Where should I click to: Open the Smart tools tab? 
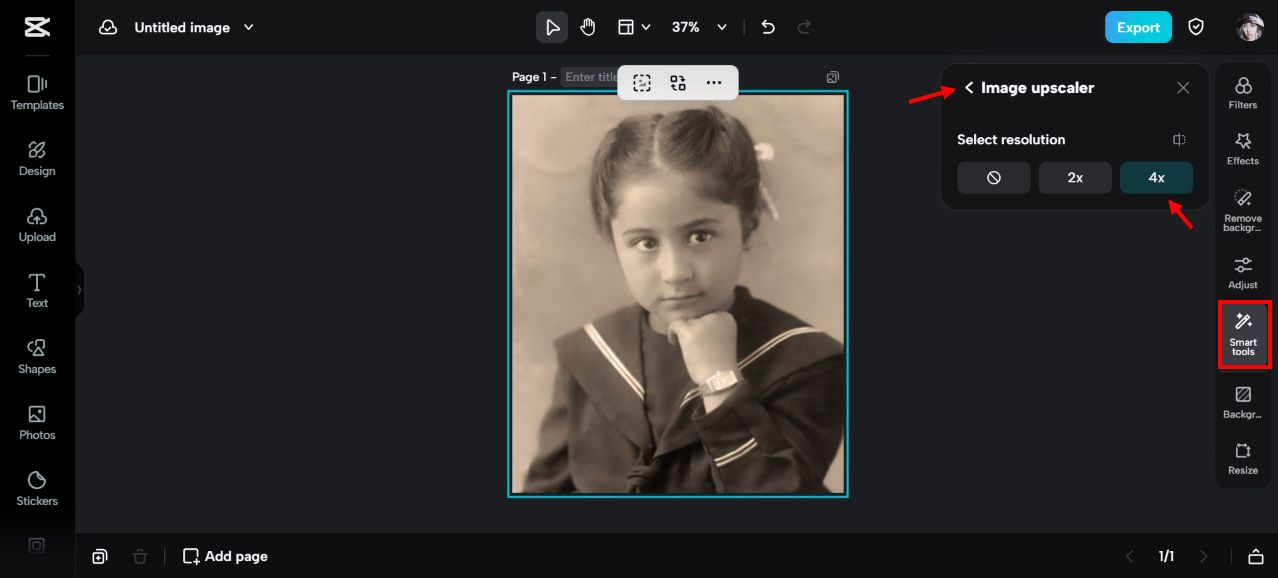[1244, 334]
